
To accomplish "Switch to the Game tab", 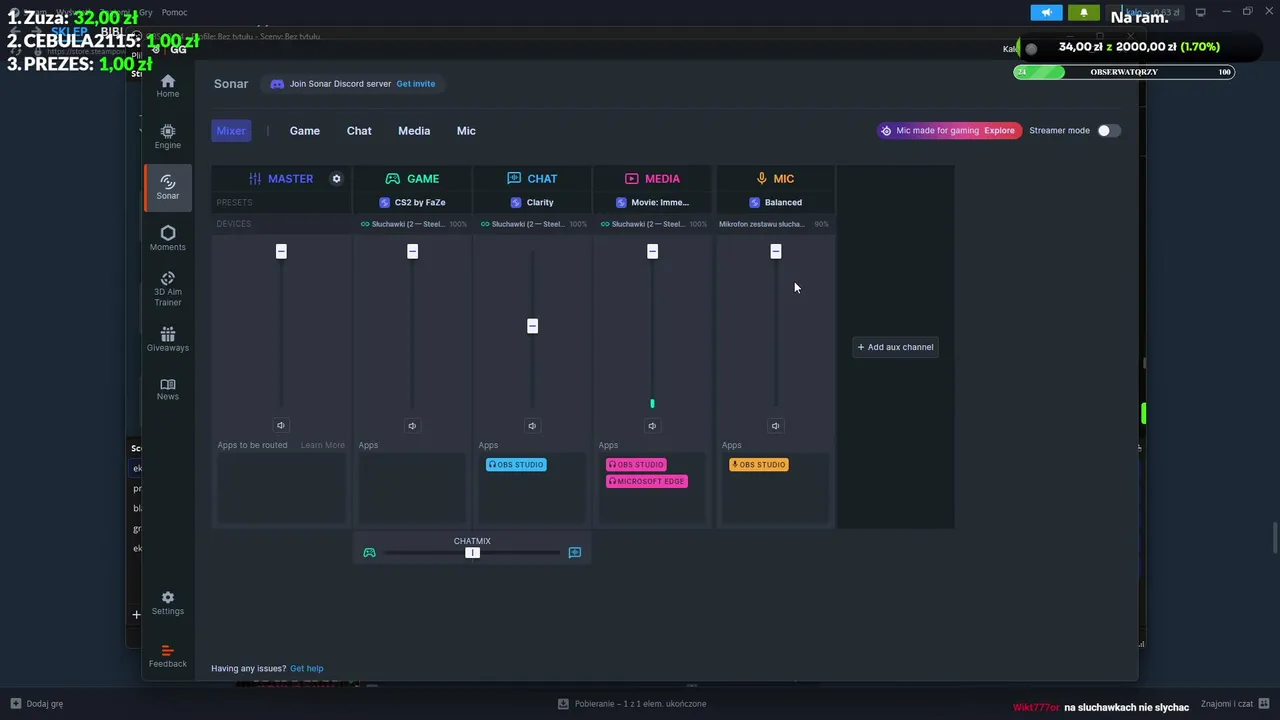I will [305, 131].
